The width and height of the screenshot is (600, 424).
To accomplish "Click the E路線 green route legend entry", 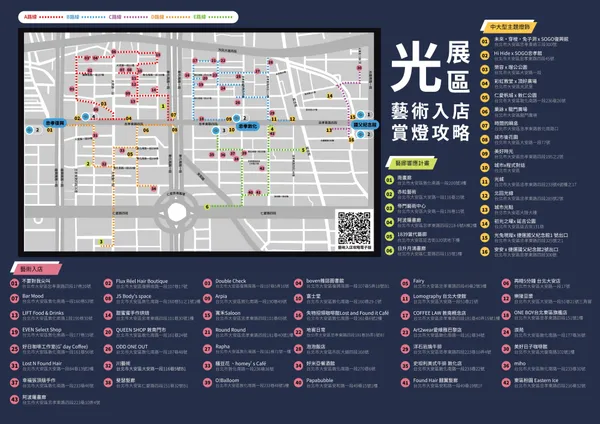I will pyautogui.click(x=213, y=17).
